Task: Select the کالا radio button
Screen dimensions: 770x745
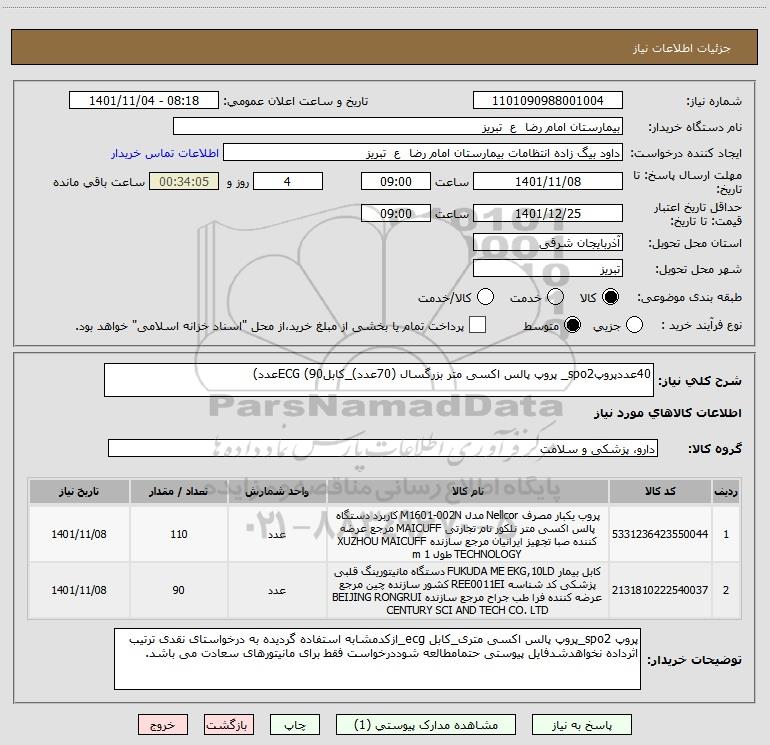Action: coord(610,297)
